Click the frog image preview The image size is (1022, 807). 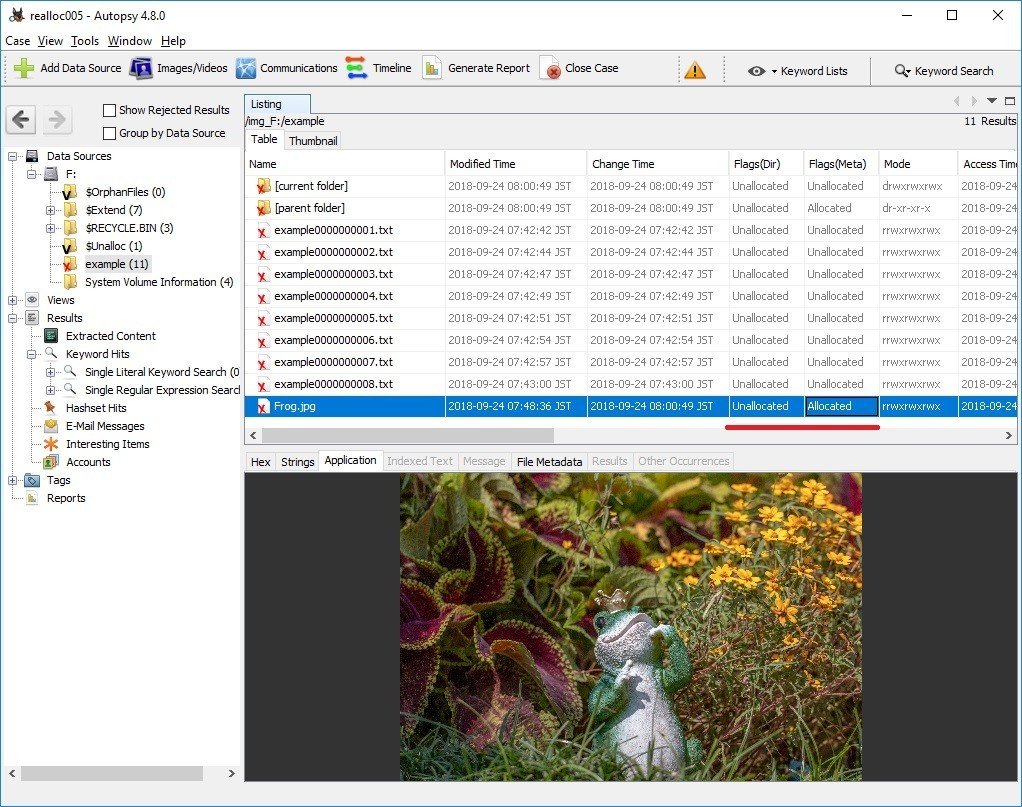pos(630,626)
